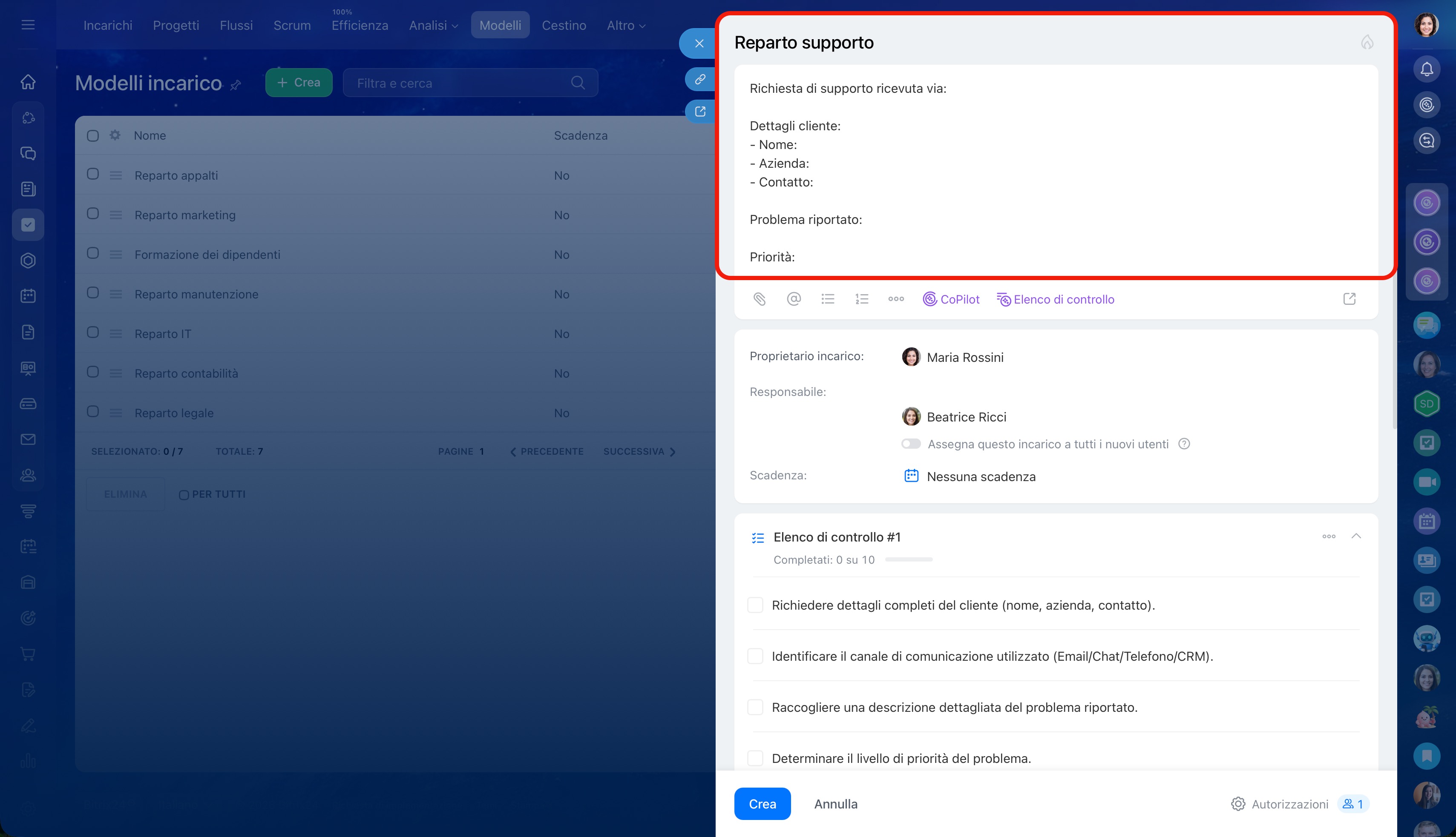This screenshot has height=837, width=1456.
Task: Collapse Elenco di controllo #1 section
Action: 1356,536
